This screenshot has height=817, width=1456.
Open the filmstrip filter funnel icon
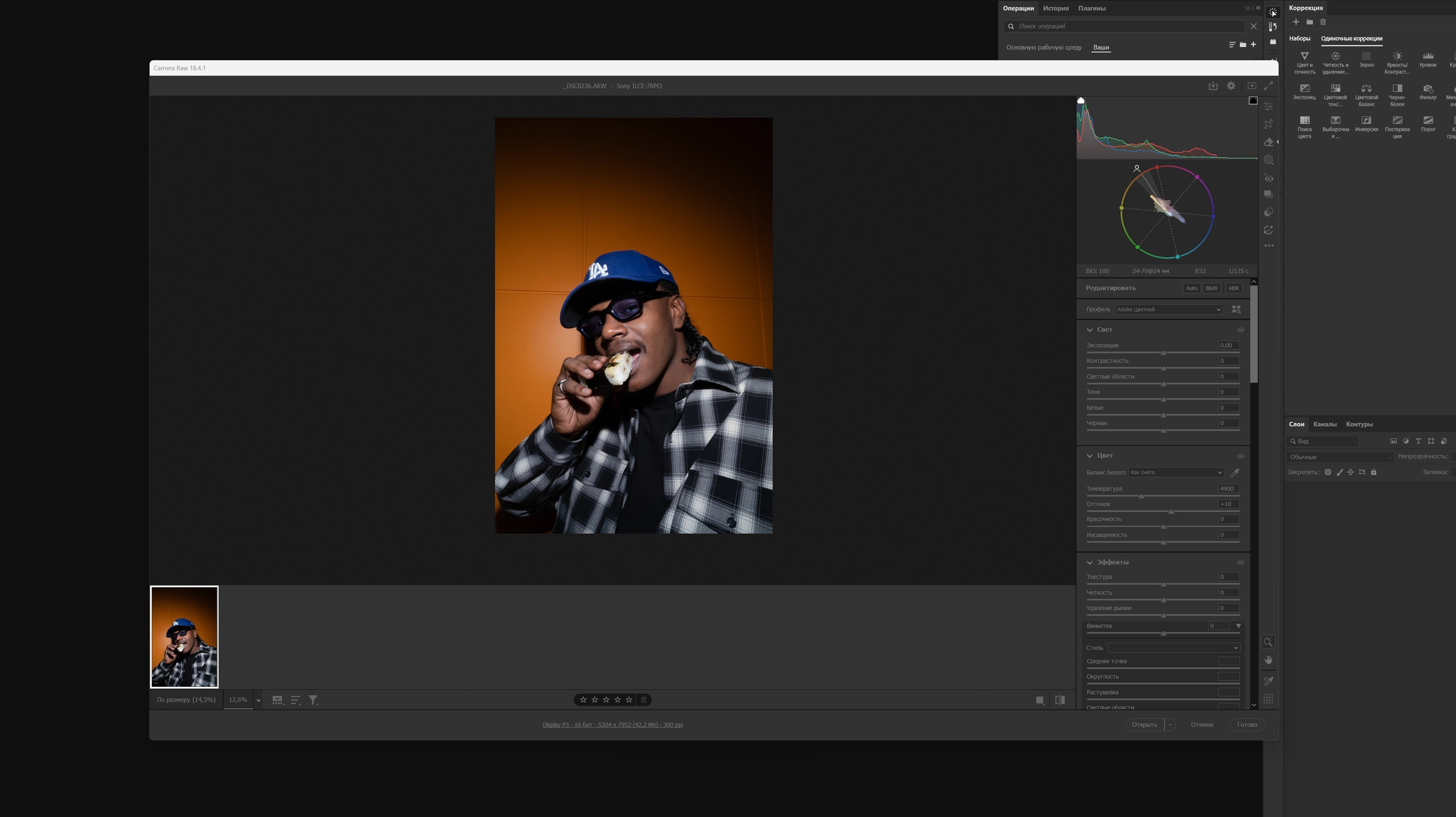tap(313, 700)
